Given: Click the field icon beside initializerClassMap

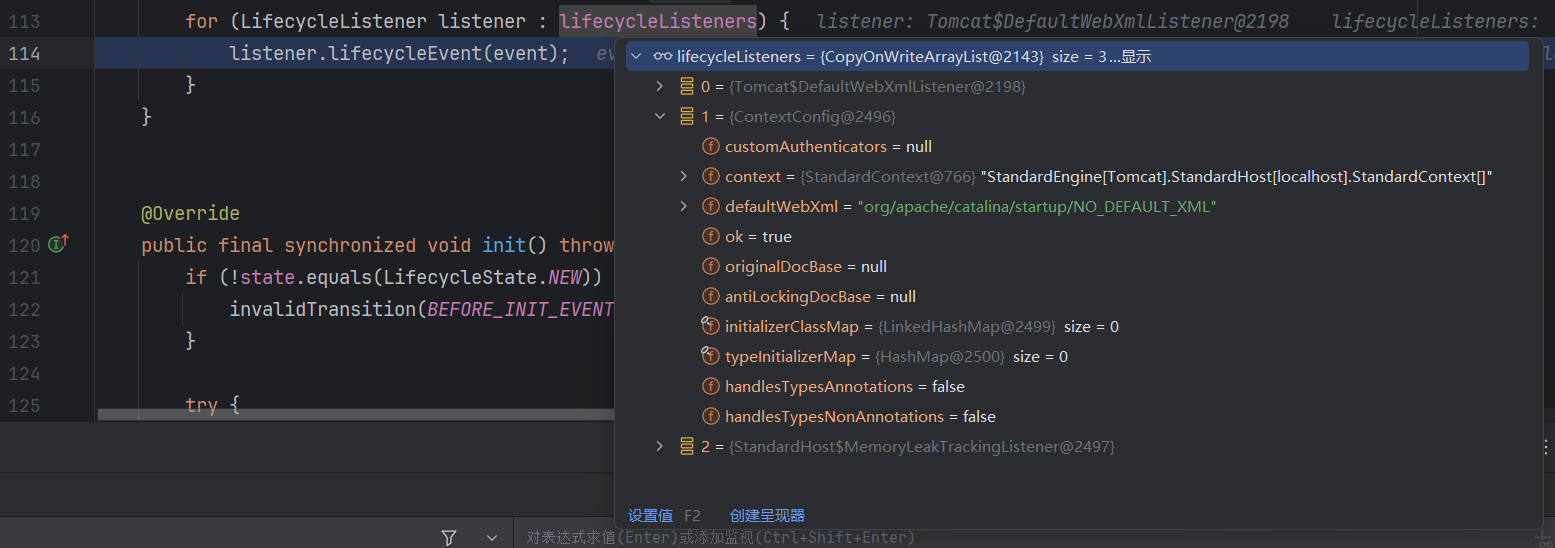Looking at the screenshot, I should [710, 326].
